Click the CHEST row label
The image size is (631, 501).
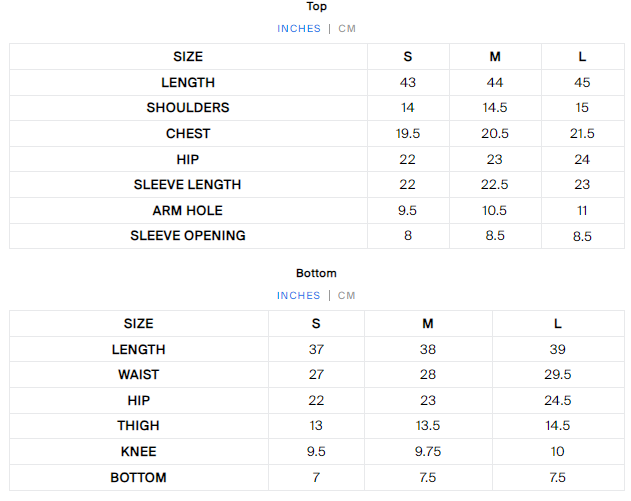pyautogui.click(x=188, y=134)
